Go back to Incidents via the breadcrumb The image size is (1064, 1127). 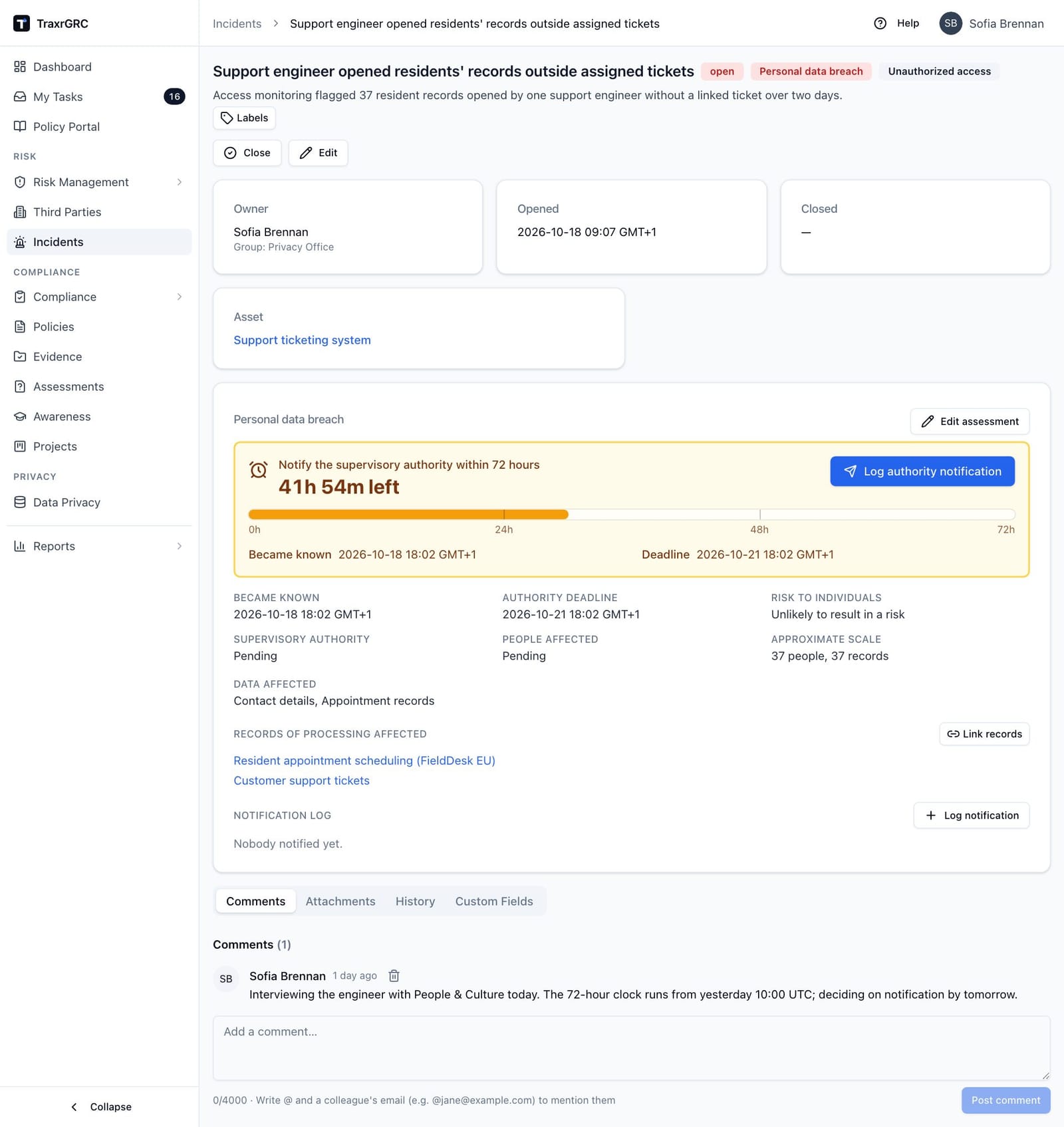(237, 23)
